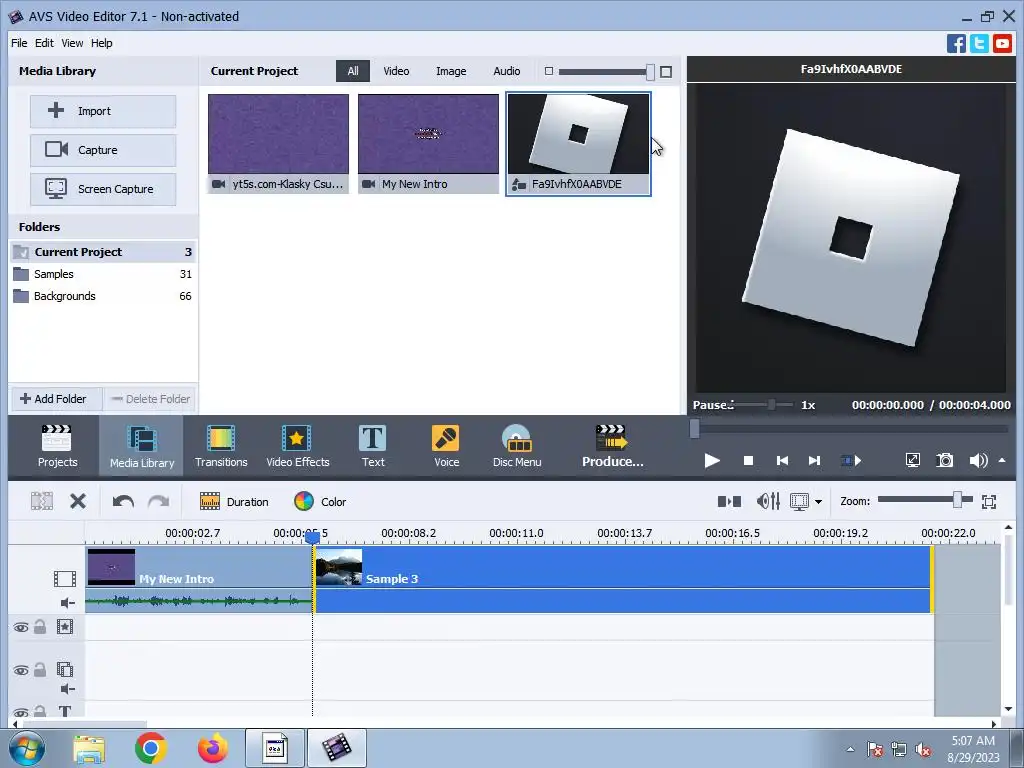Click the small thumbnails icon
The image size is (1024, 768).
click(x=549, y=71)
